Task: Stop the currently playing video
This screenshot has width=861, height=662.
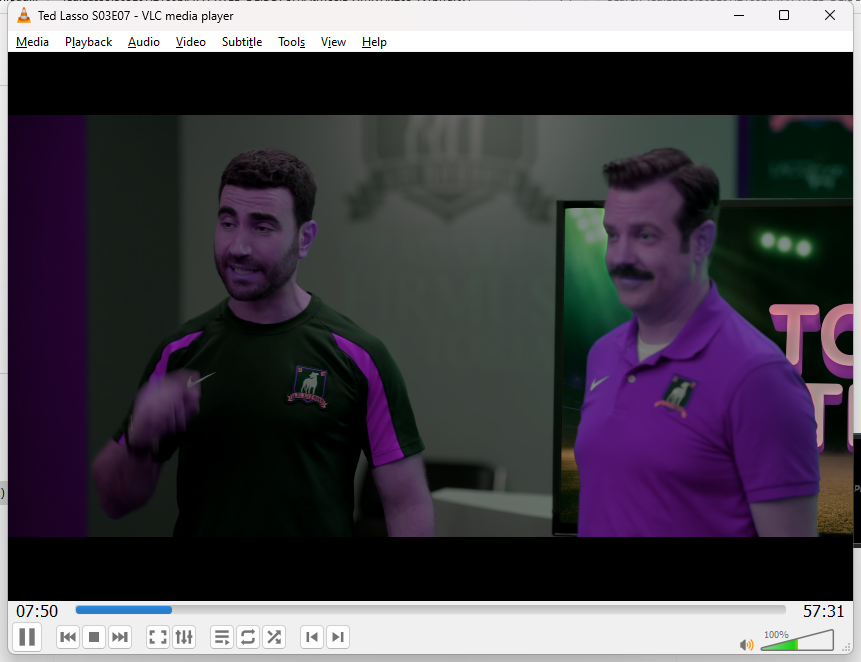Action: coord(94,637)
